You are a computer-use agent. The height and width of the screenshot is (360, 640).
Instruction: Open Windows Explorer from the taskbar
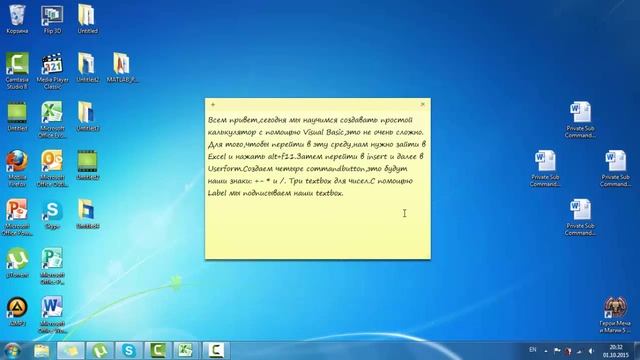coord(42,351)
